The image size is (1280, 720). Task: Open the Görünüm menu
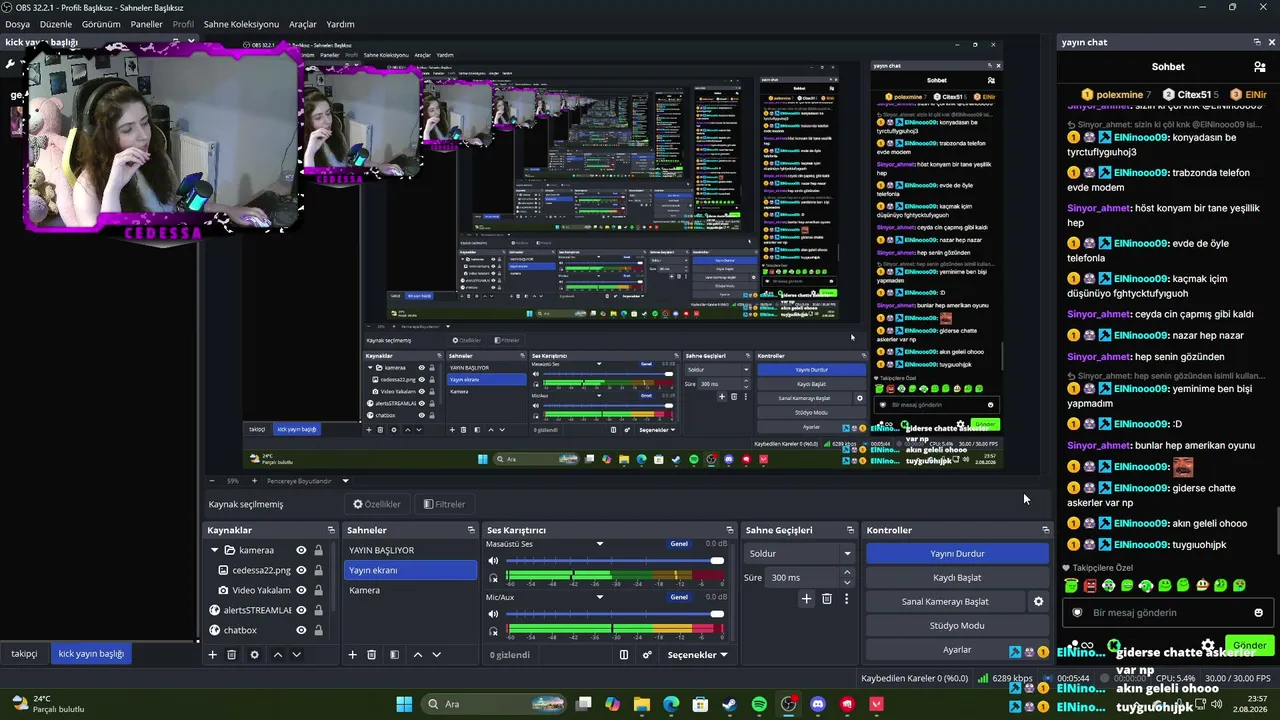[x=101, y=24]
